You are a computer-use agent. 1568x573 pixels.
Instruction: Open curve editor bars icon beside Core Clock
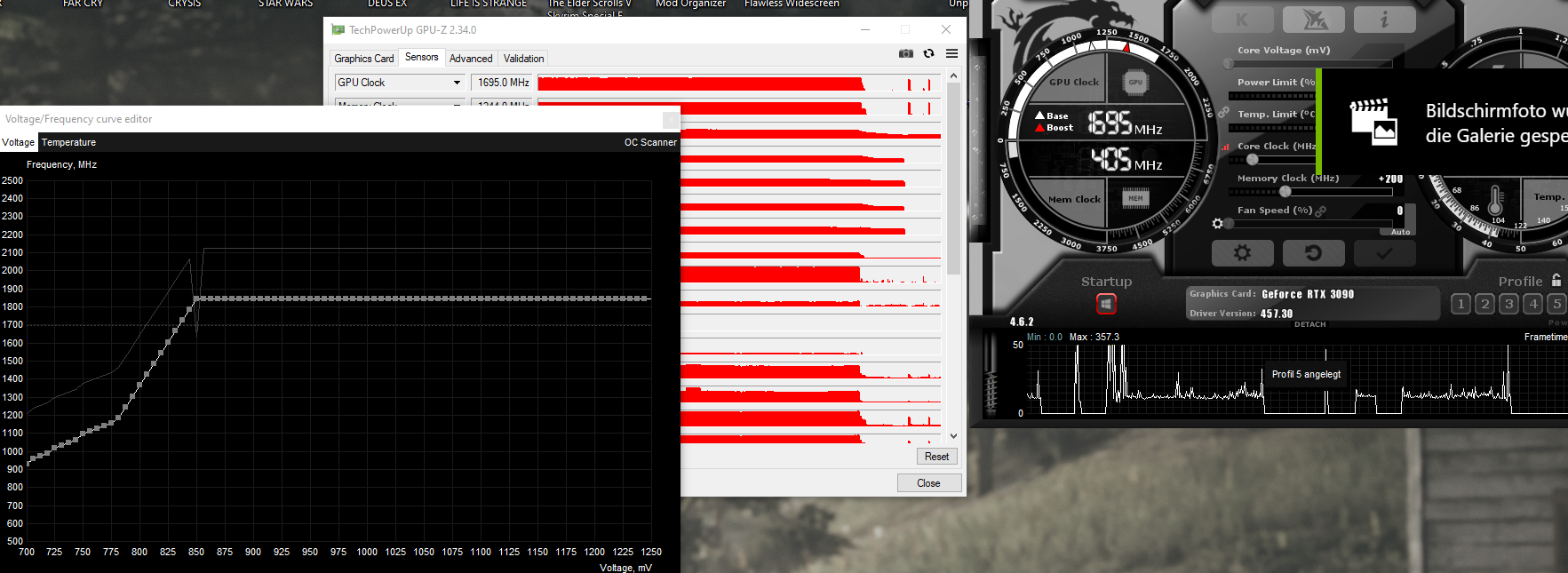pos(1226,147)
